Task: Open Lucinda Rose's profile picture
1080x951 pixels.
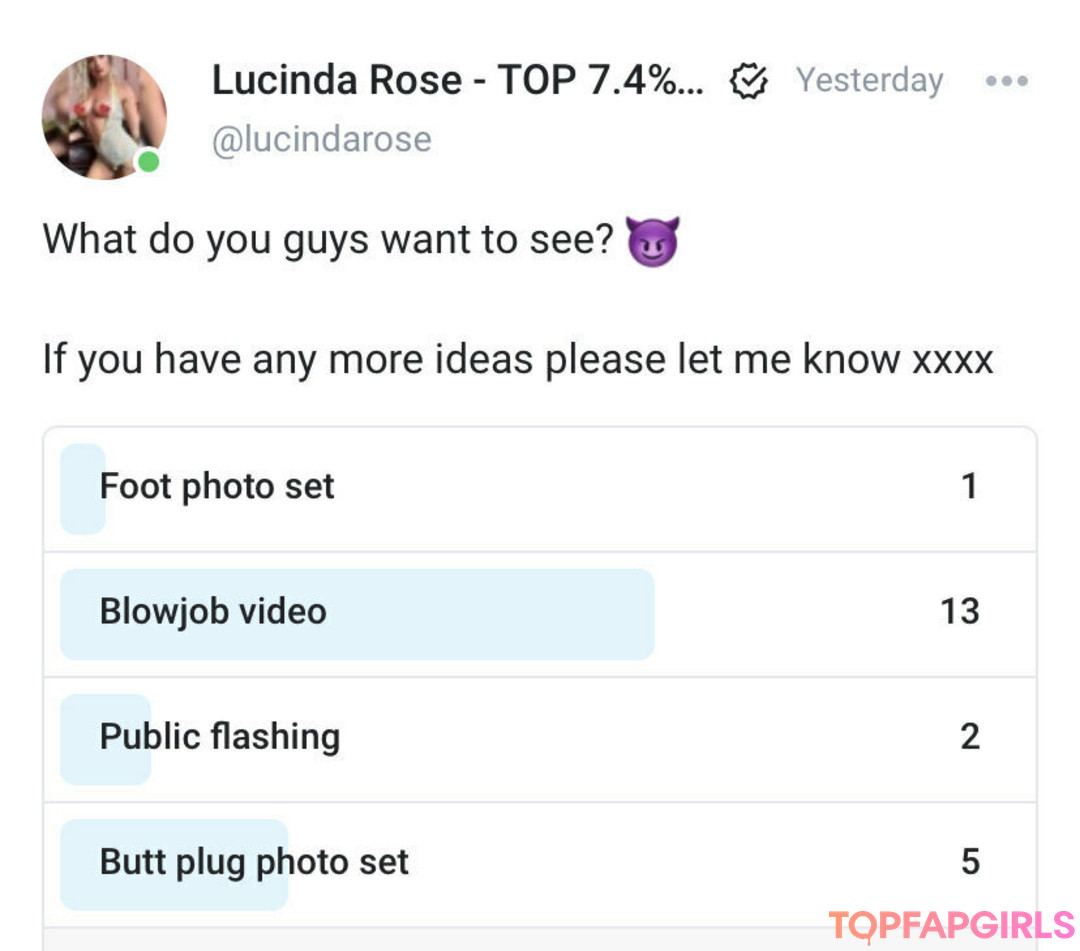Action: pos(103,117)
